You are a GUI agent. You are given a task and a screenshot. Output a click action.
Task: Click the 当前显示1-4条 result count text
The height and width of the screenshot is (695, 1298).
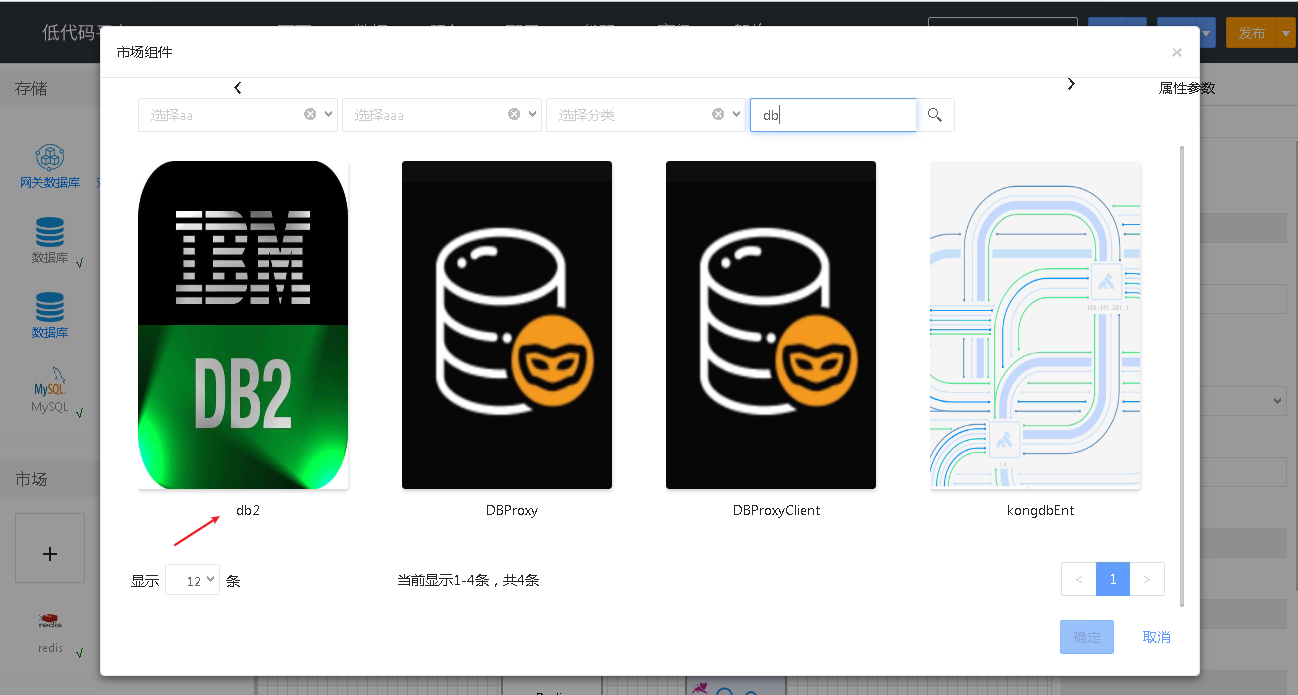tap(468, 580)
